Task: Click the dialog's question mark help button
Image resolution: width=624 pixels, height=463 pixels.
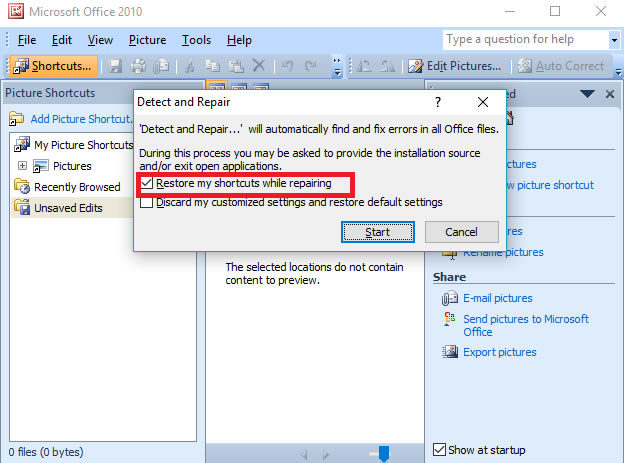Action: click(438, 102)
